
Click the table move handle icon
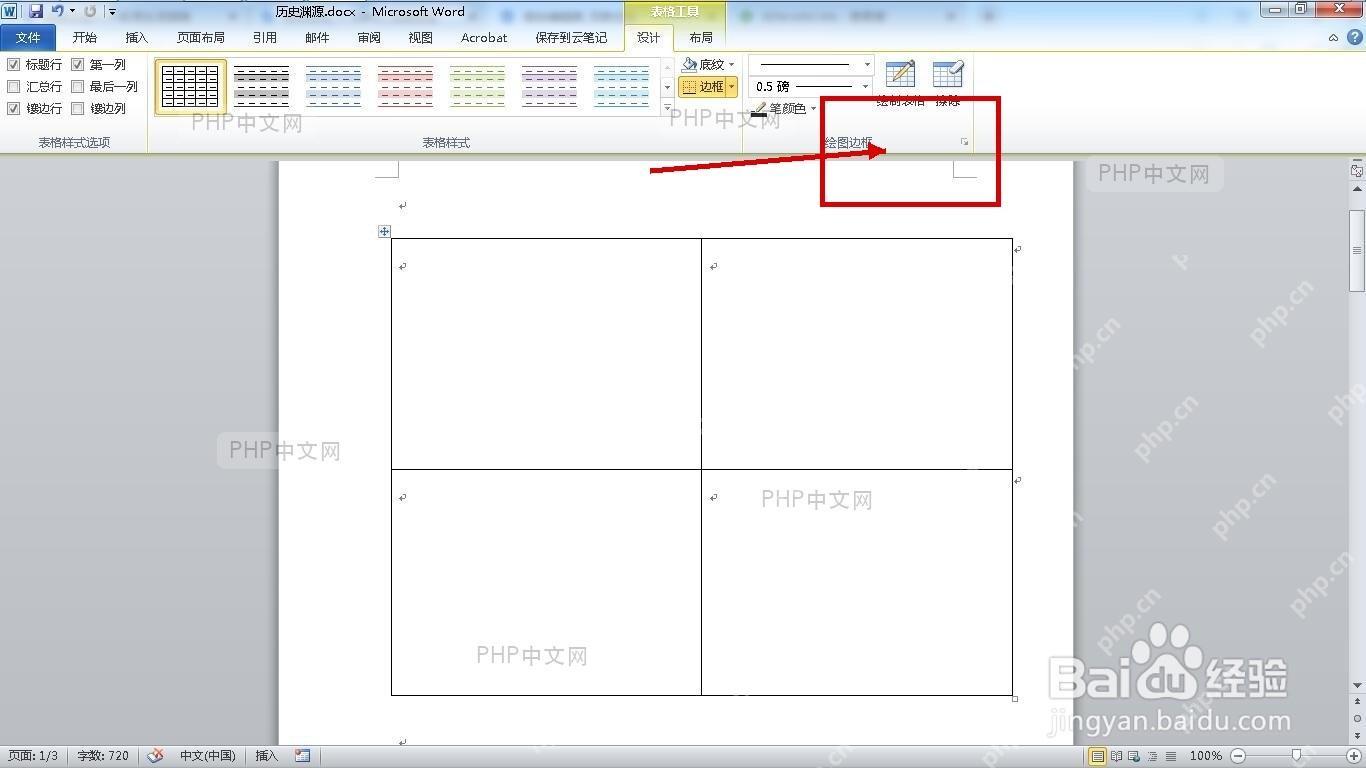coord(384,232)
